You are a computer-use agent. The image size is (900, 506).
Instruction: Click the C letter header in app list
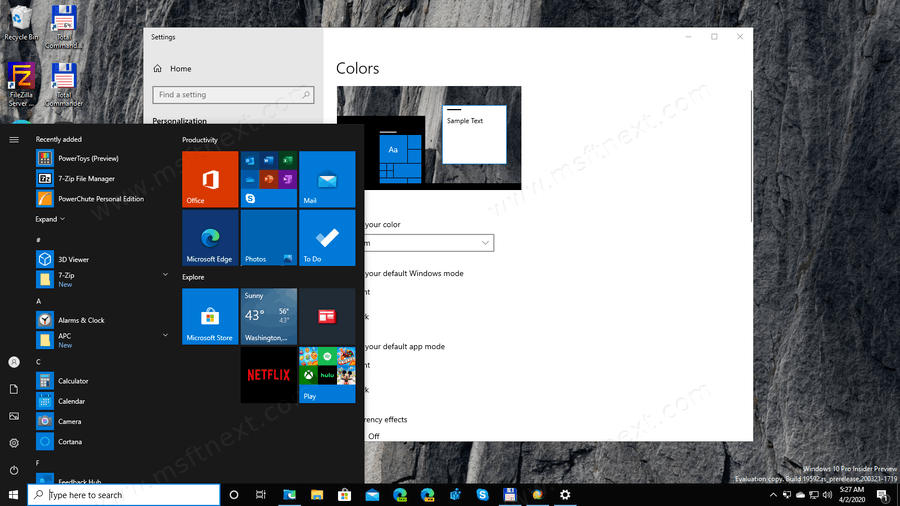[x=38, y=361]
